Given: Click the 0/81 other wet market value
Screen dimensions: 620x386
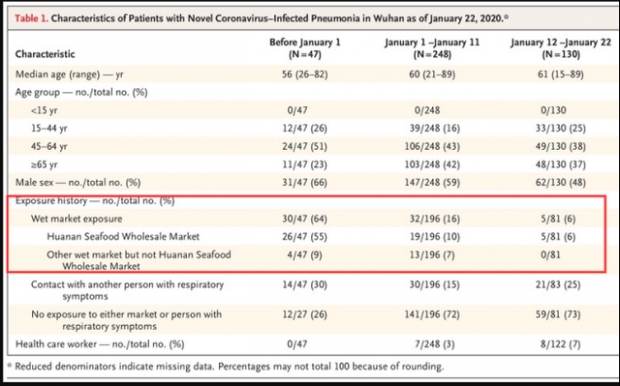Looking at the screenshot, I should [550, 255].
